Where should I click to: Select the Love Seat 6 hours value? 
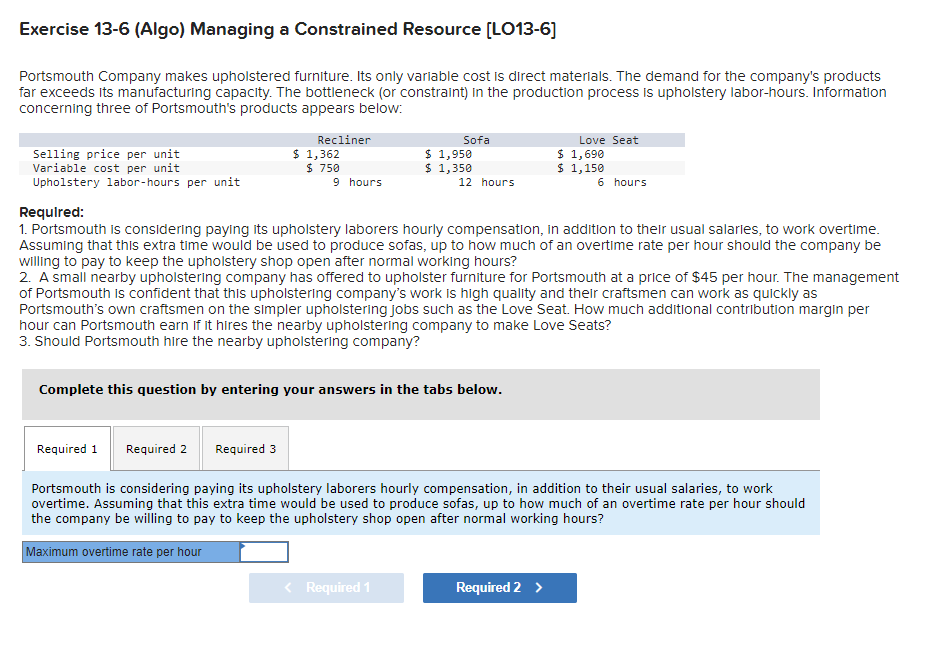[x=622, y=182]
